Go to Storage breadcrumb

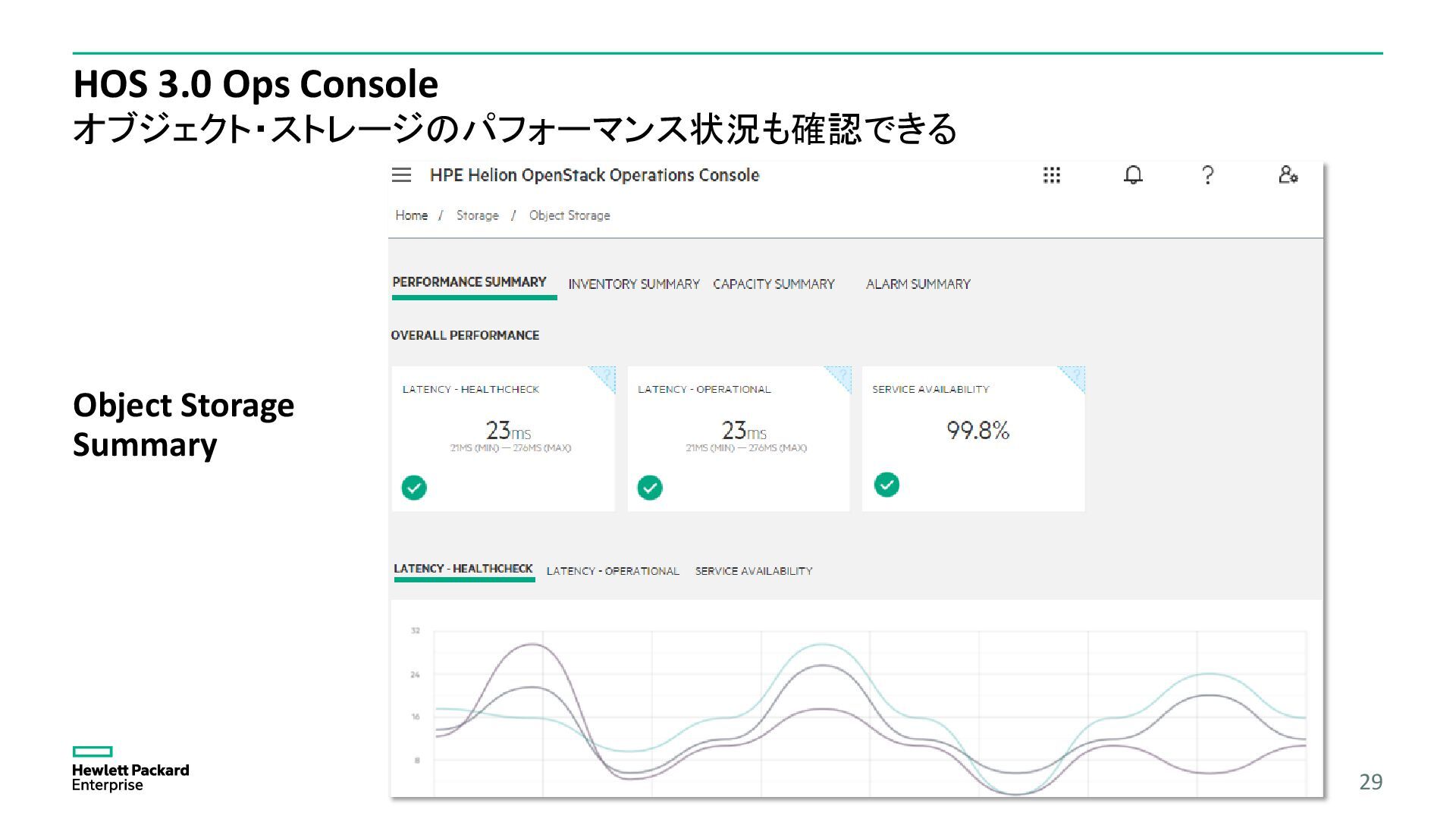point(478,215)
